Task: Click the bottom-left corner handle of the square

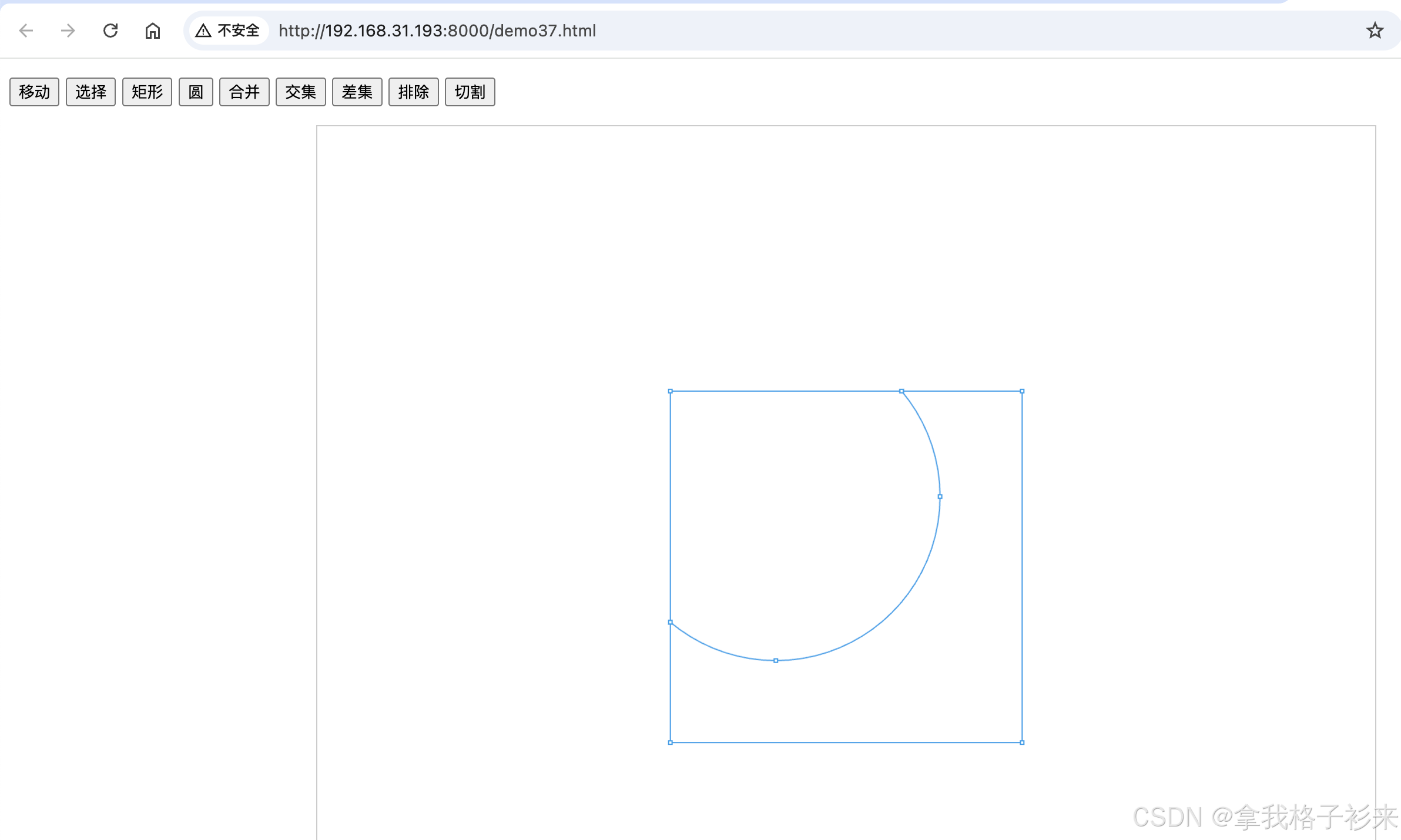Action: point(671,742)
